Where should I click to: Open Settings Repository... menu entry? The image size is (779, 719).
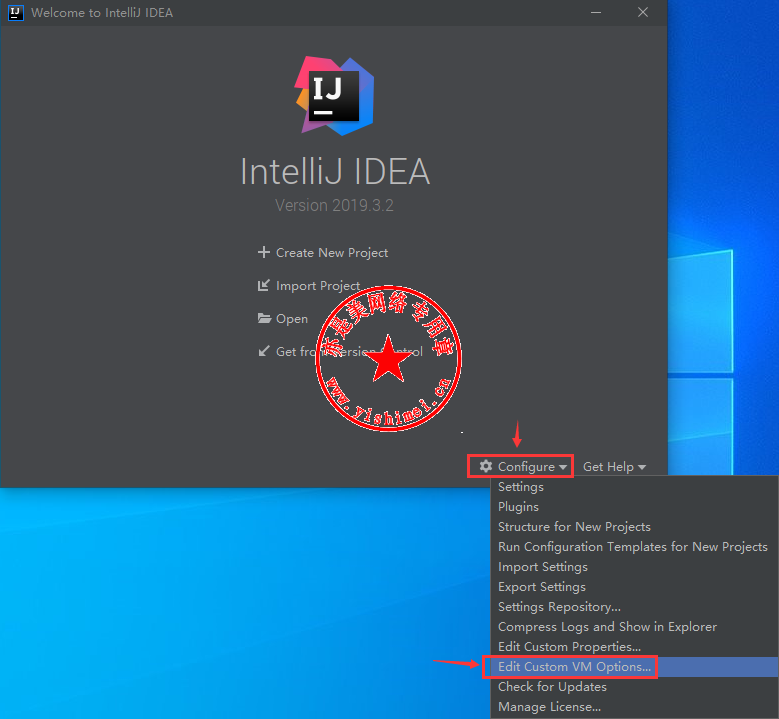pos(634,607)
